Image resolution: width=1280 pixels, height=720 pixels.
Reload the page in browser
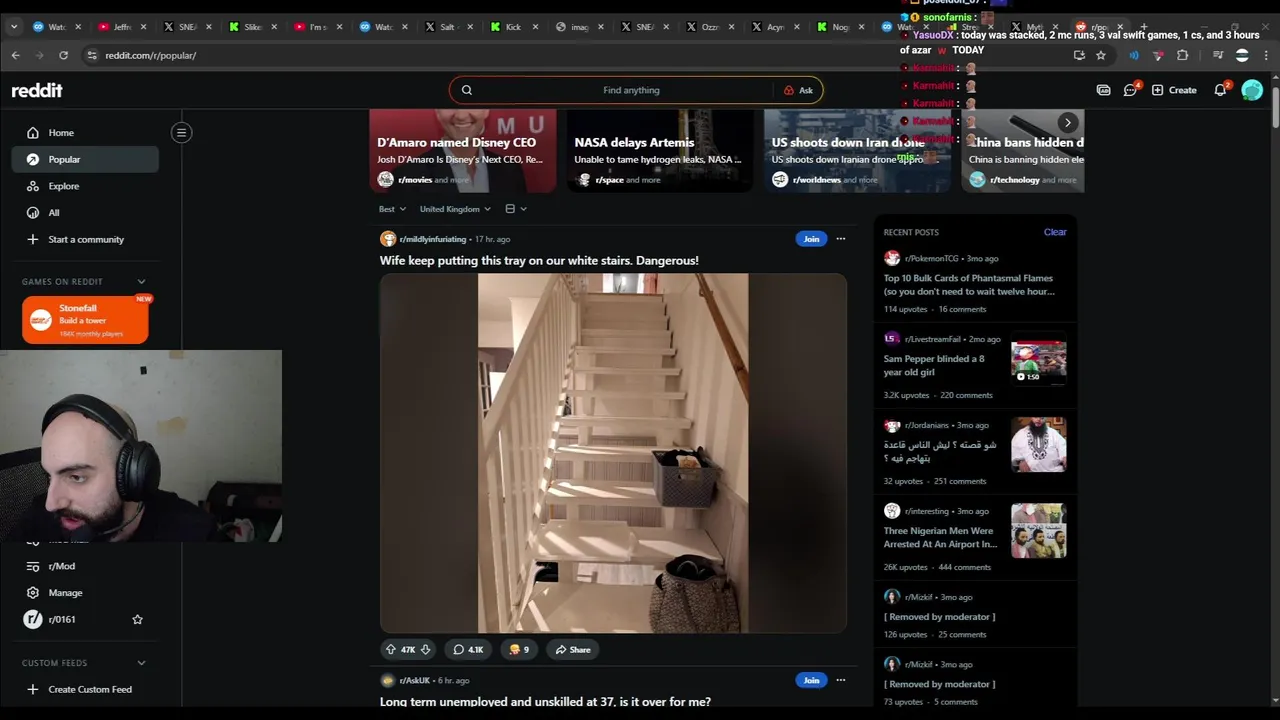[63, 55]
